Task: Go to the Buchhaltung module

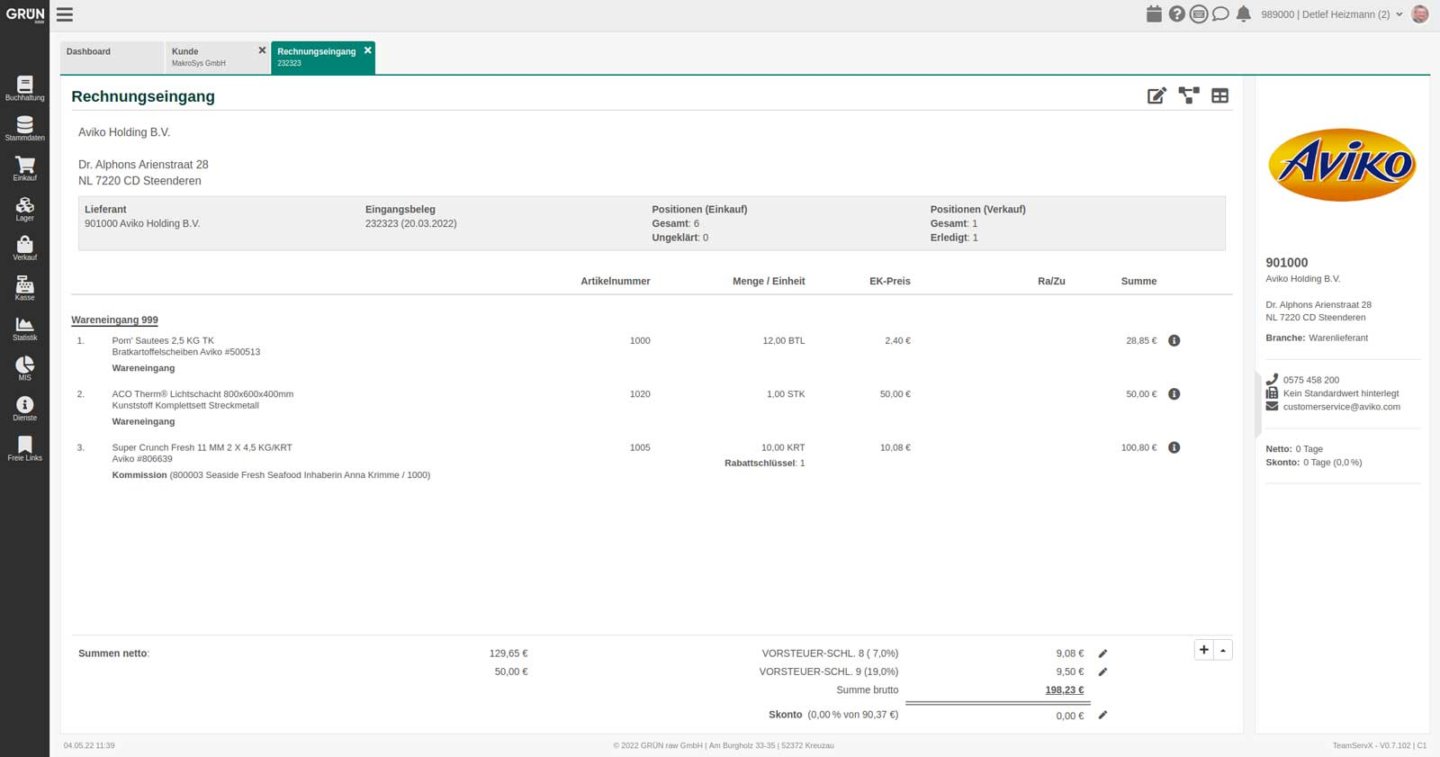Action: tap(25, 89)
